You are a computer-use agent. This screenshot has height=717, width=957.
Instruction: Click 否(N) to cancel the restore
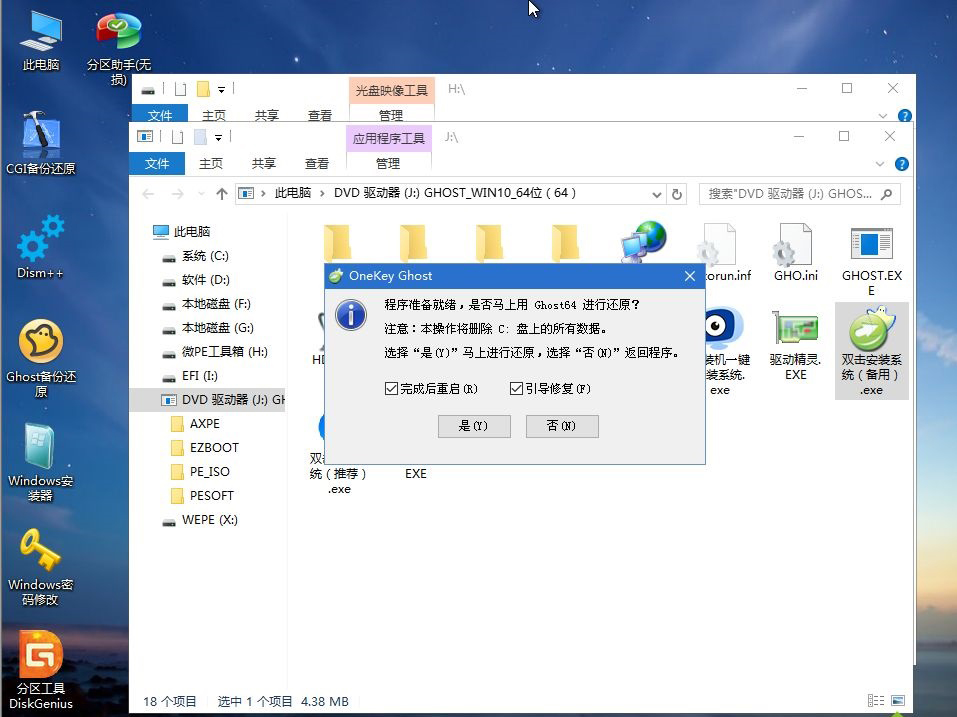tap(561, 426)
